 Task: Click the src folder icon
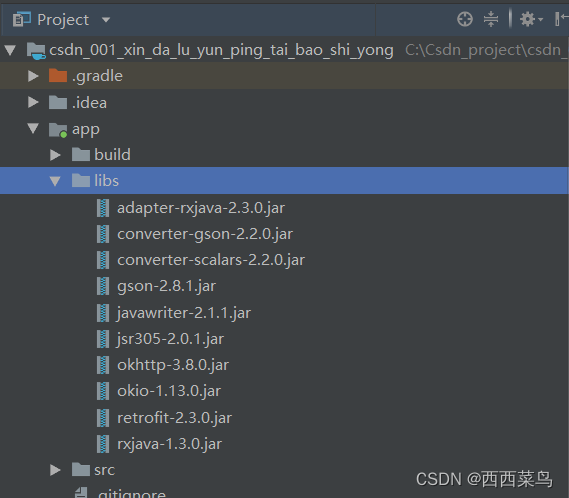81,469
